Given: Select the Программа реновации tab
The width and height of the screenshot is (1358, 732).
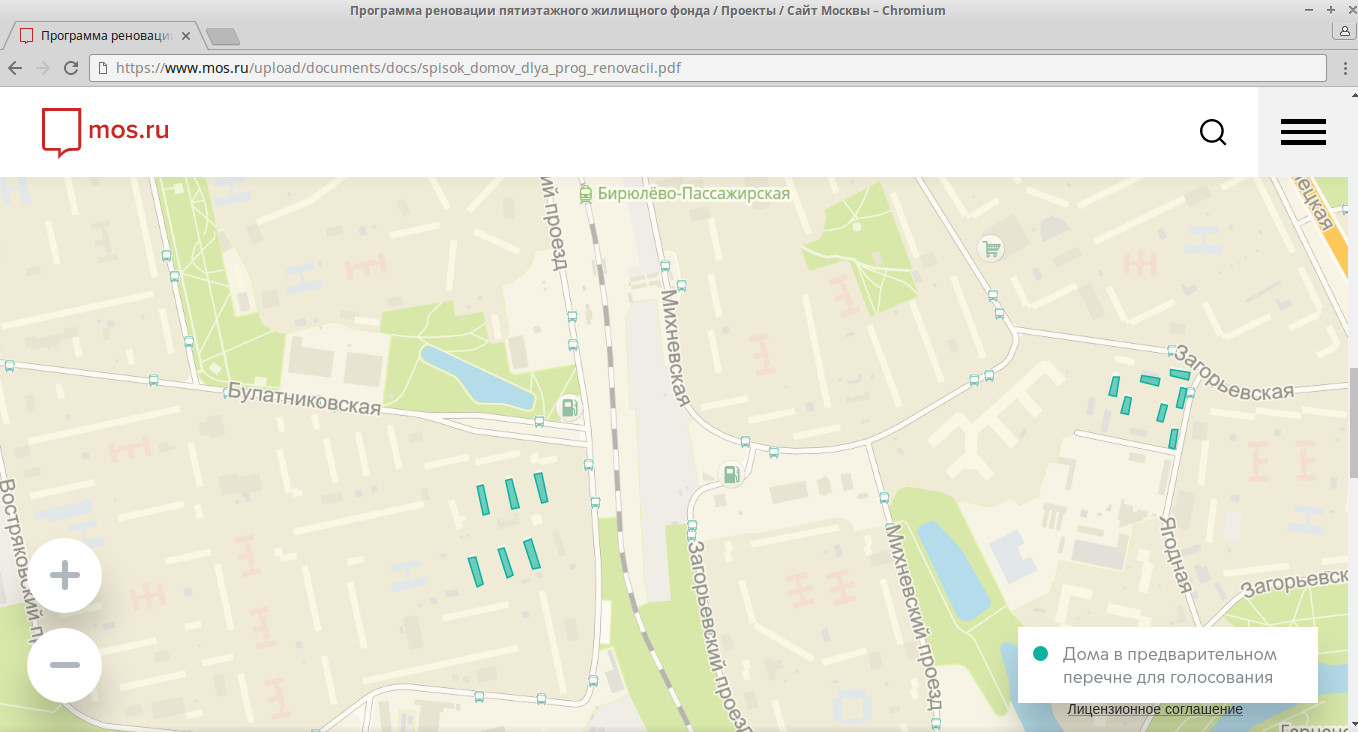Looking at the screenshot, I should [100, 36].
